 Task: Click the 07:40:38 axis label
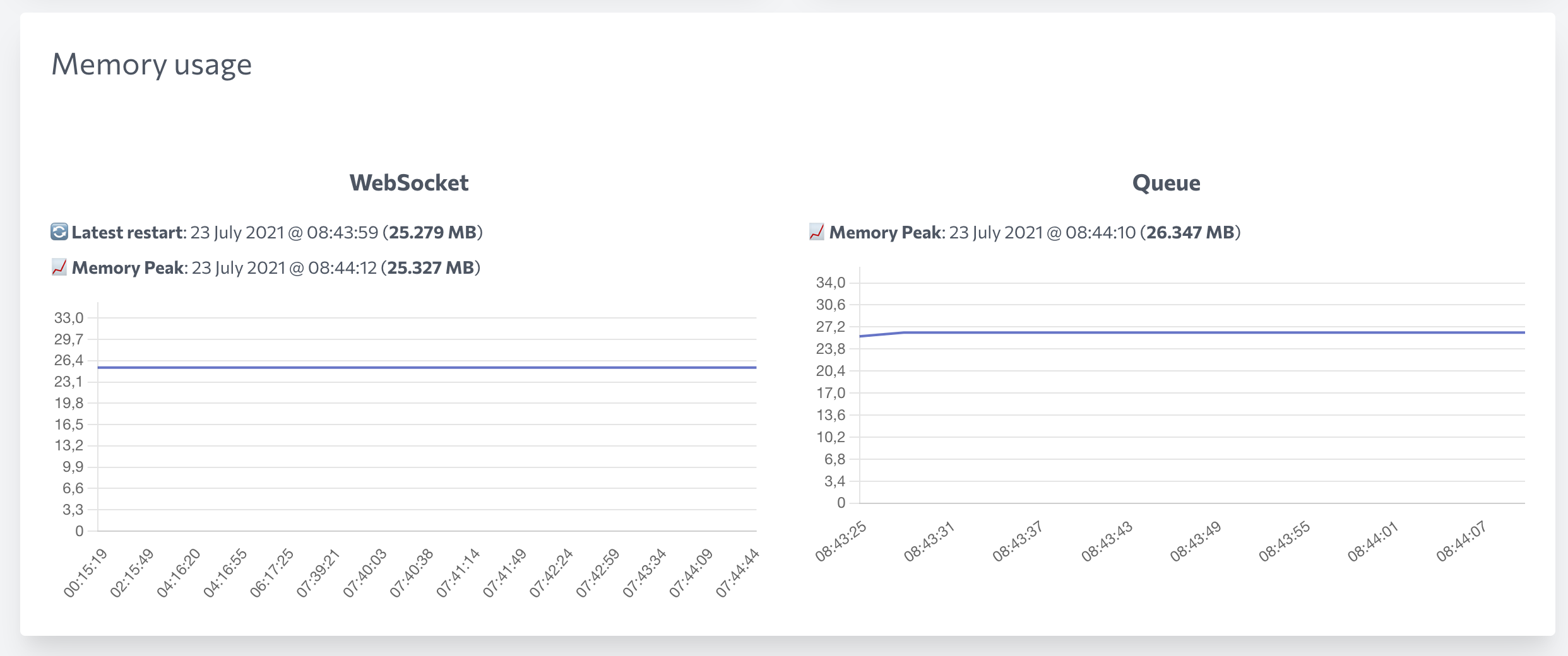point(412,573)
